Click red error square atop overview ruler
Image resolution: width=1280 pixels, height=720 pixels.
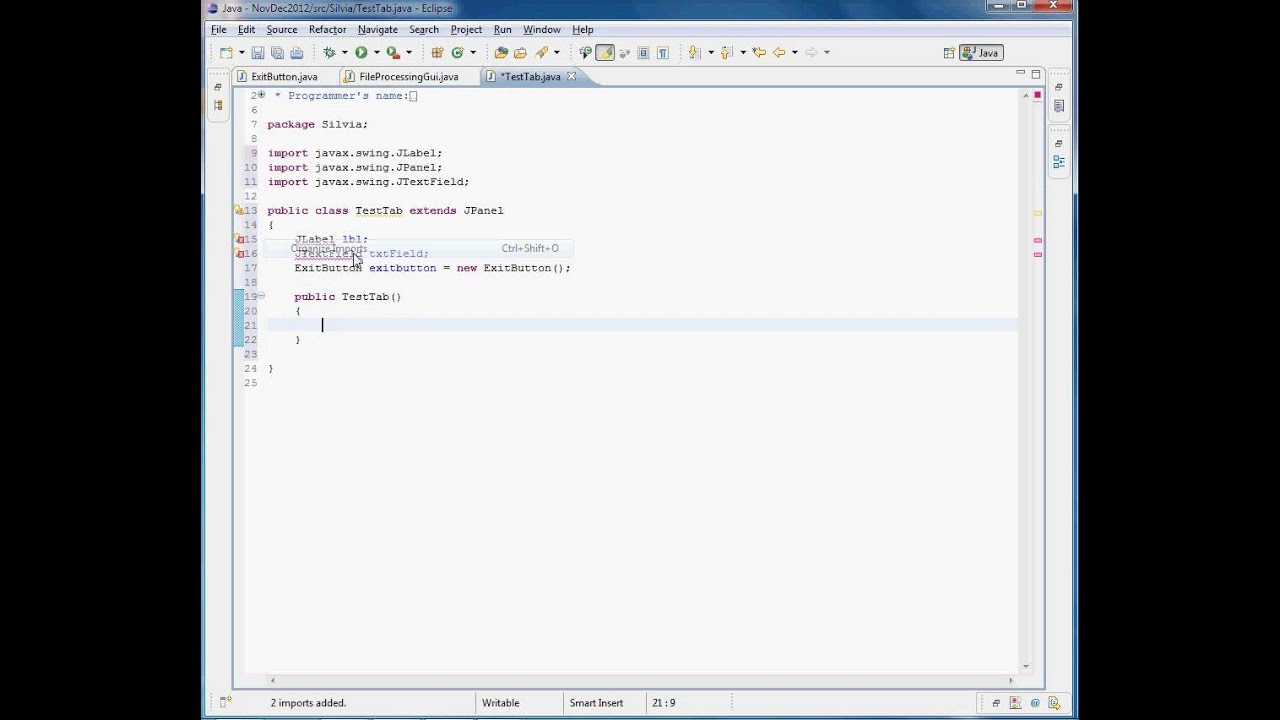pyautogui.click(x=1037, y=95)
